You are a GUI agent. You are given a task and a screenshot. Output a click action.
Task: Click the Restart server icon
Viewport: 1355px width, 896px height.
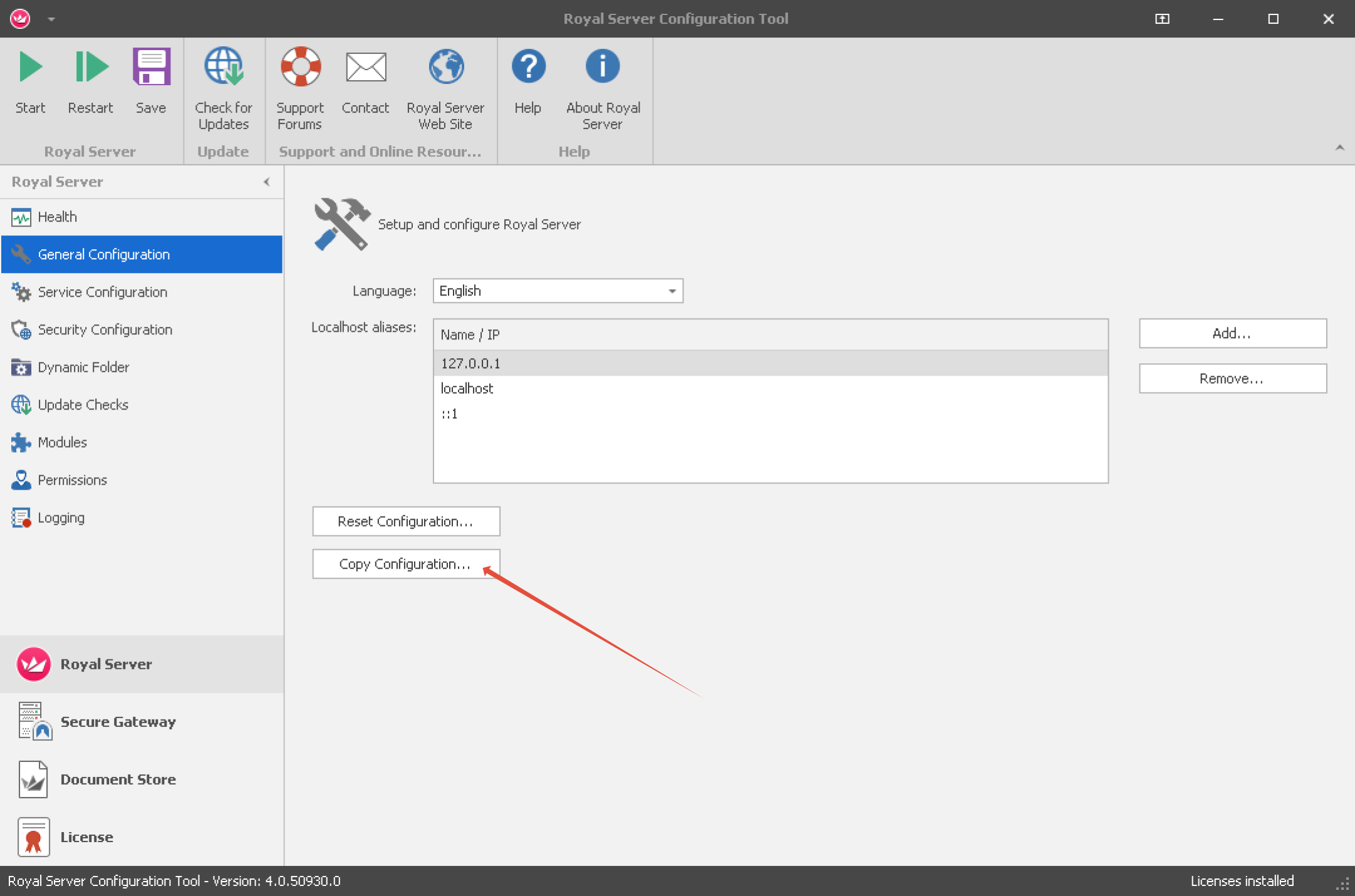[91, 68]
